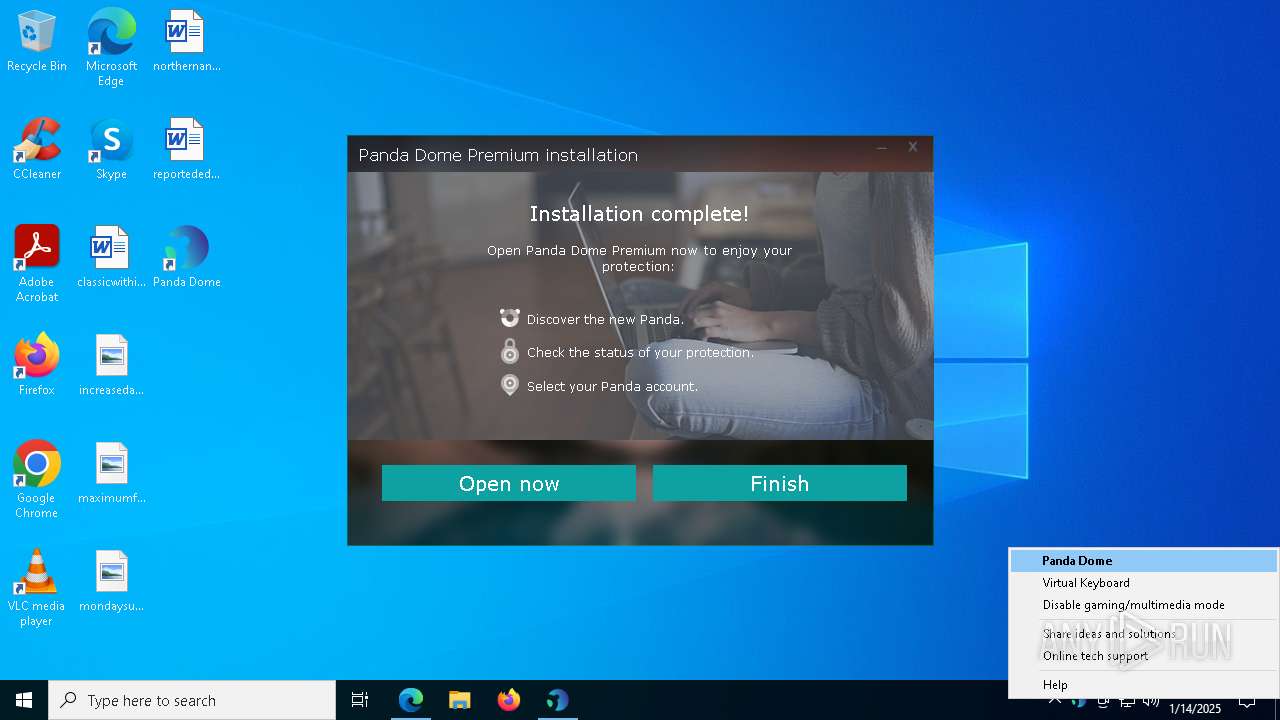Select Disable gaming/multimedia mode menu entry

click(x=1144, y=605)
